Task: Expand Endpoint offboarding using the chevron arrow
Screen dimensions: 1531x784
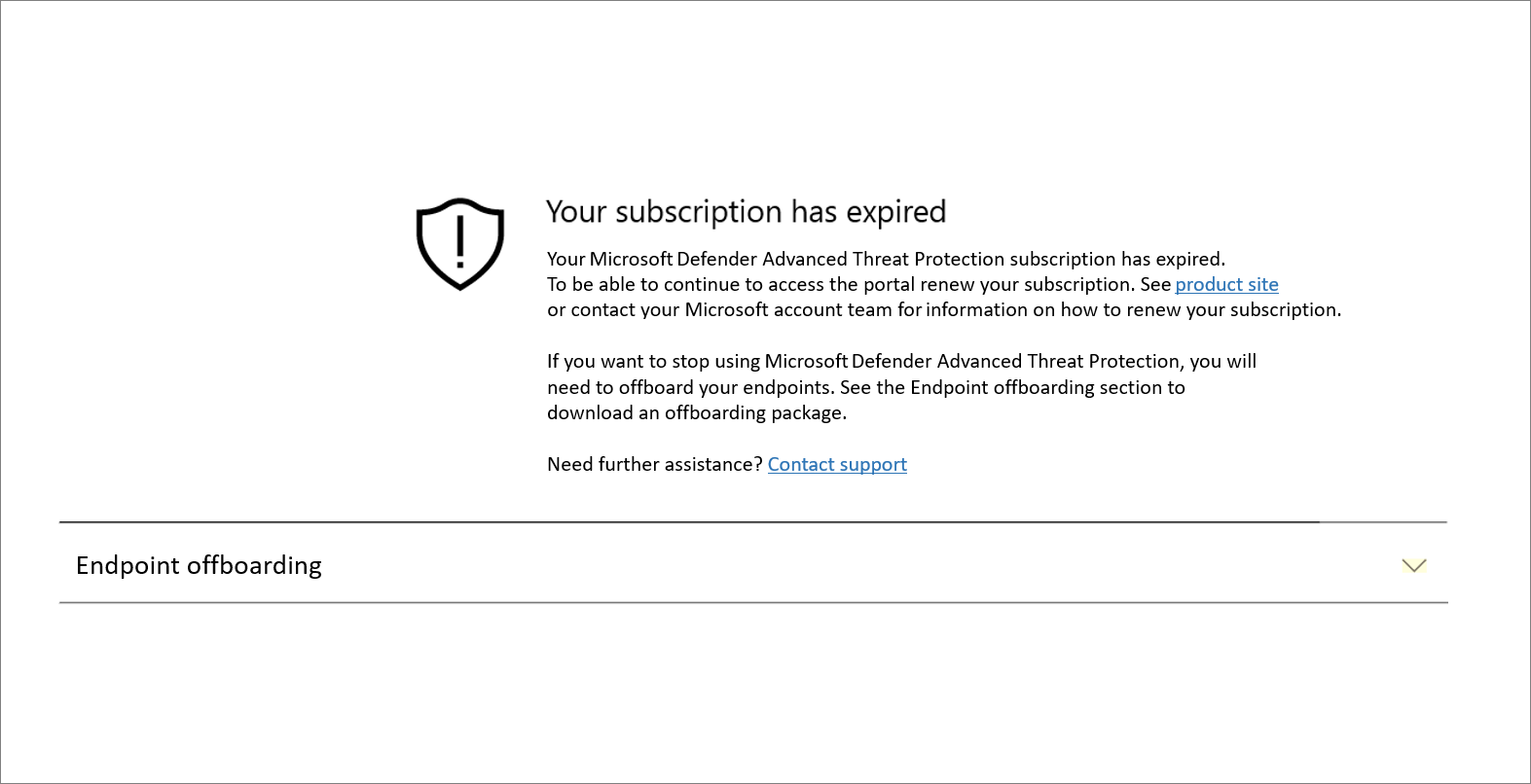Action: tap(1413, 566)
